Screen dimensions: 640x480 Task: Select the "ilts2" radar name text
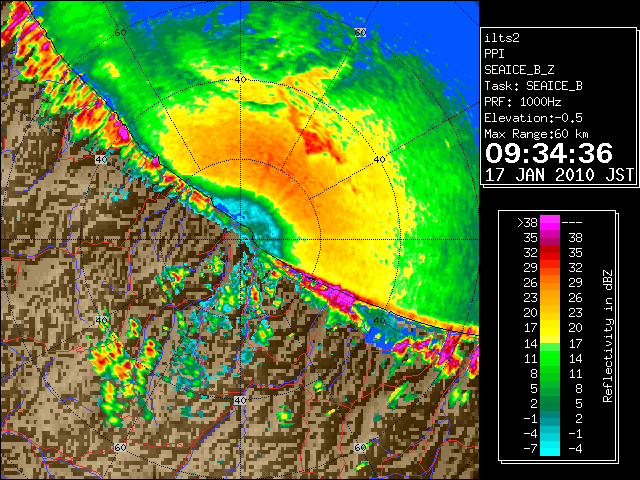502,38
